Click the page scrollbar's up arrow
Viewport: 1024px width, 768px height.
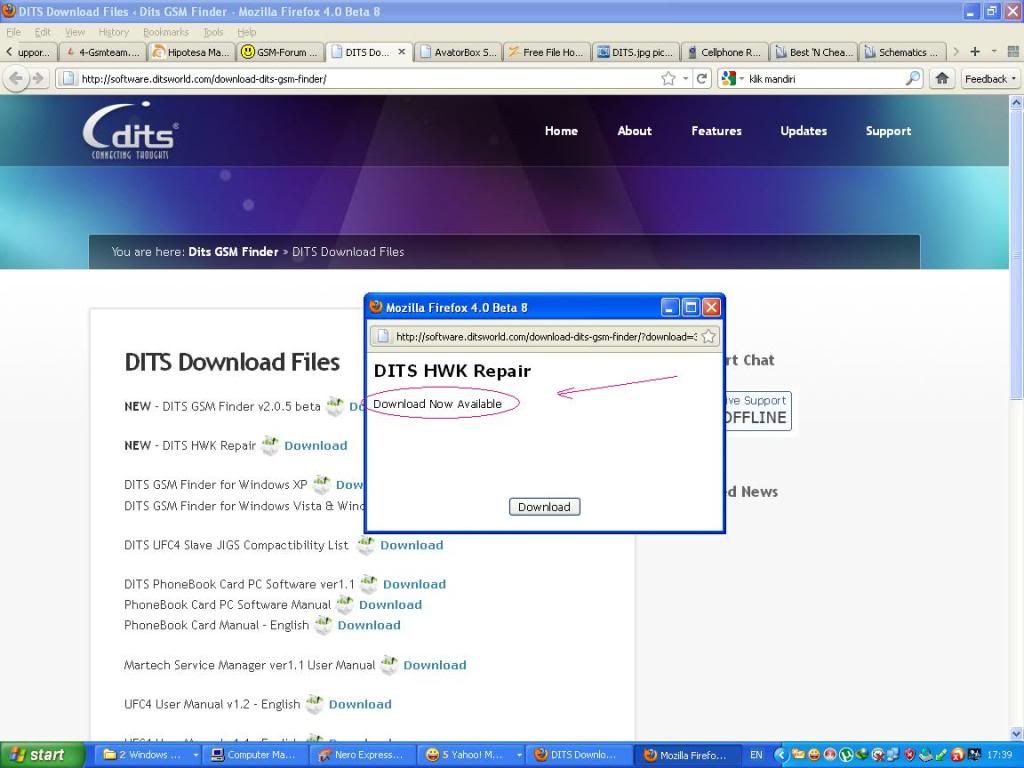coord(1016,103)
